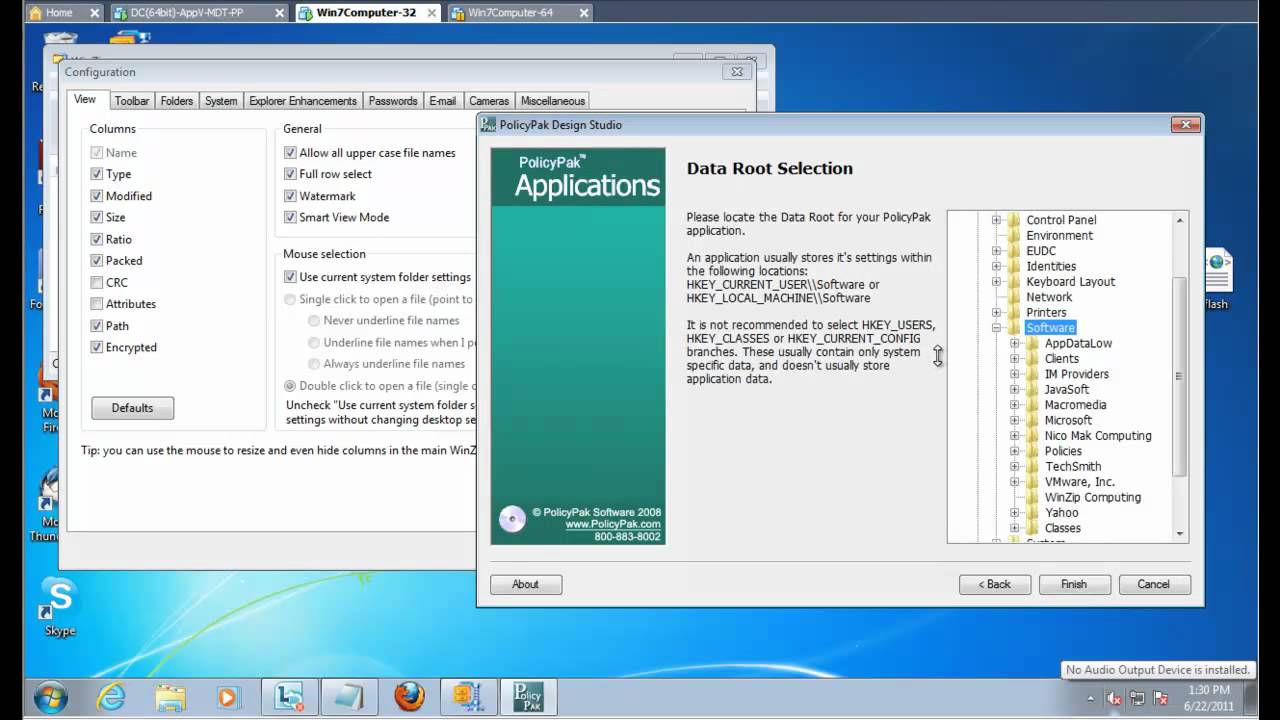Toggle Allow all upper case file names
Image resolution: width=1280 pixels, height=720 pixels.
click(x=290, y=153)
